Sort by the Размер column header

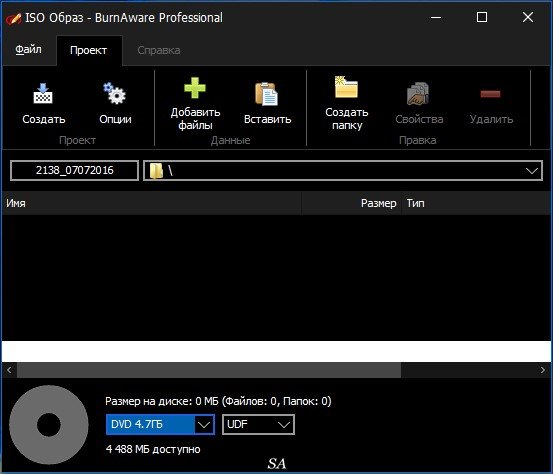352,203
